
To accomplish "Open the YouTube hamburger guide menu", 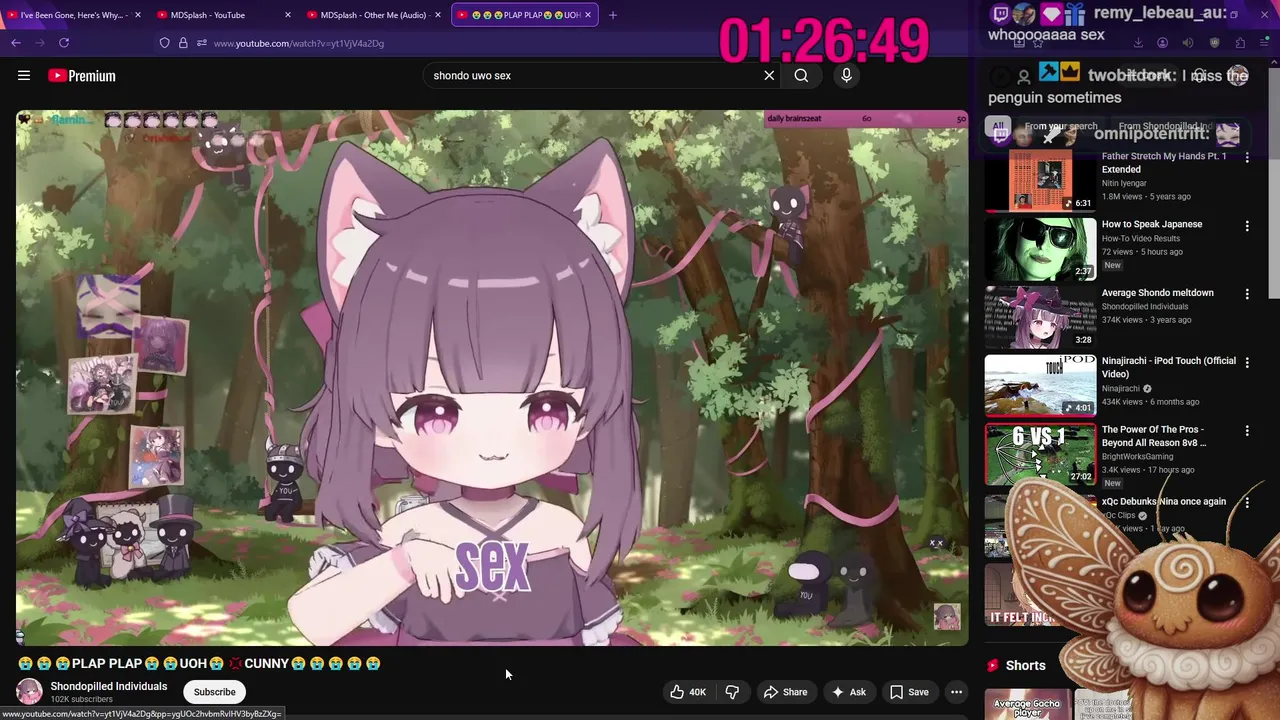I will coord(24,75).
